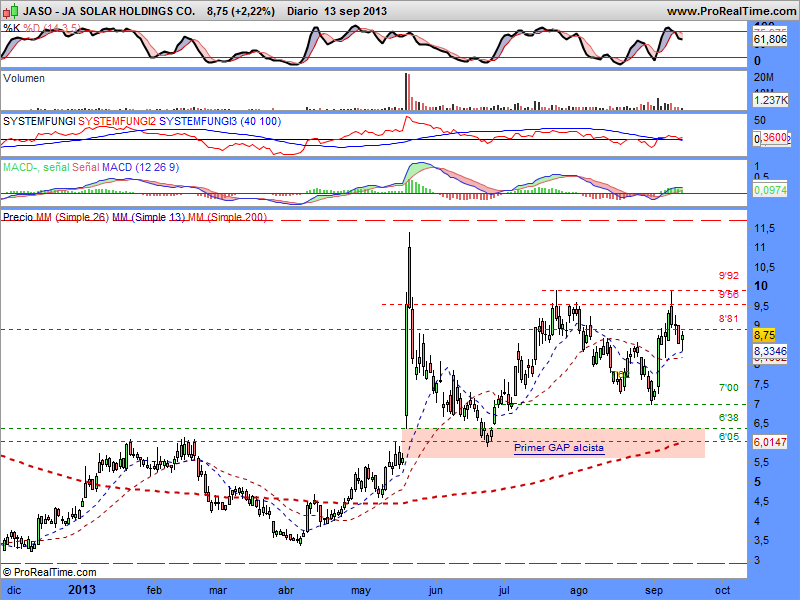Click the bold 10 tick on price scale
Screen dimensions: 800x600
tap(761, 286)
